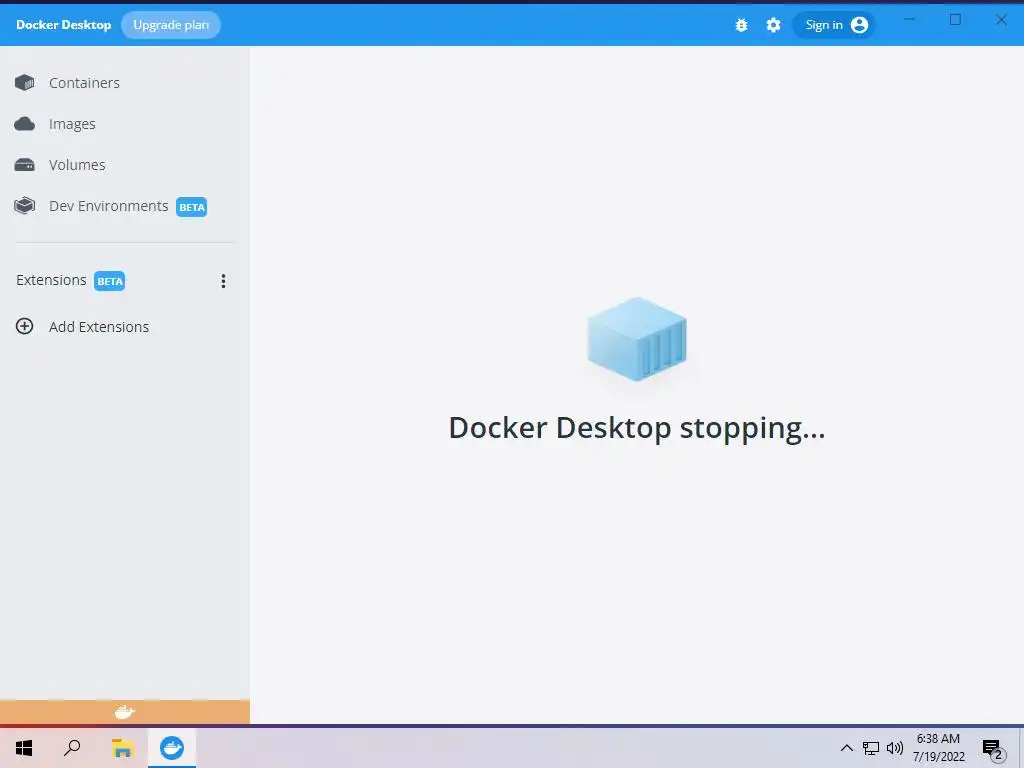Open the Windows Start menu
1024x768 pixels.
click(x=24, y=748)
